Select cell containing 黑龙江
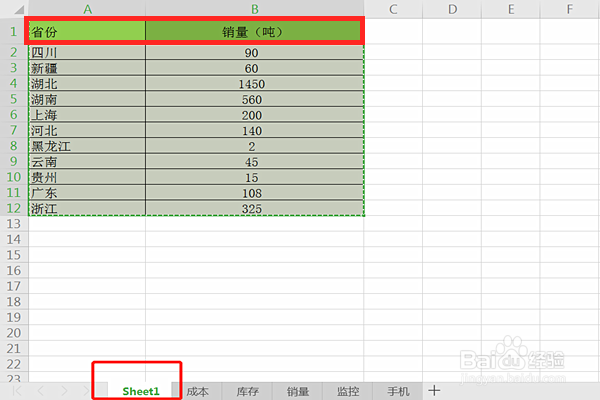This screenshot has height=400, width=600. tap(87, 146)
